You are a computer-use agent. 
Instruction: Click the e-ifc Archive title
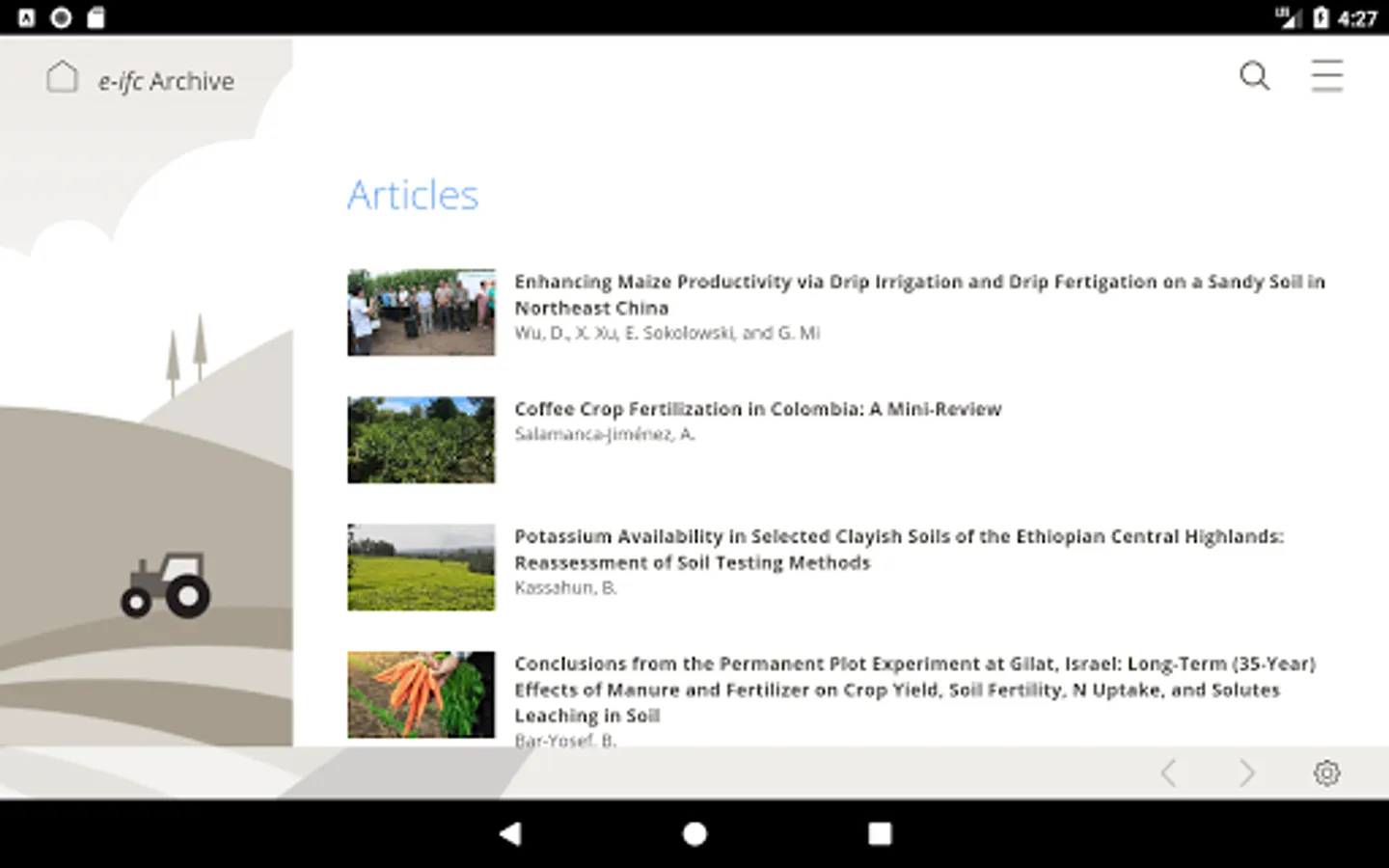[x=166, y=81]
